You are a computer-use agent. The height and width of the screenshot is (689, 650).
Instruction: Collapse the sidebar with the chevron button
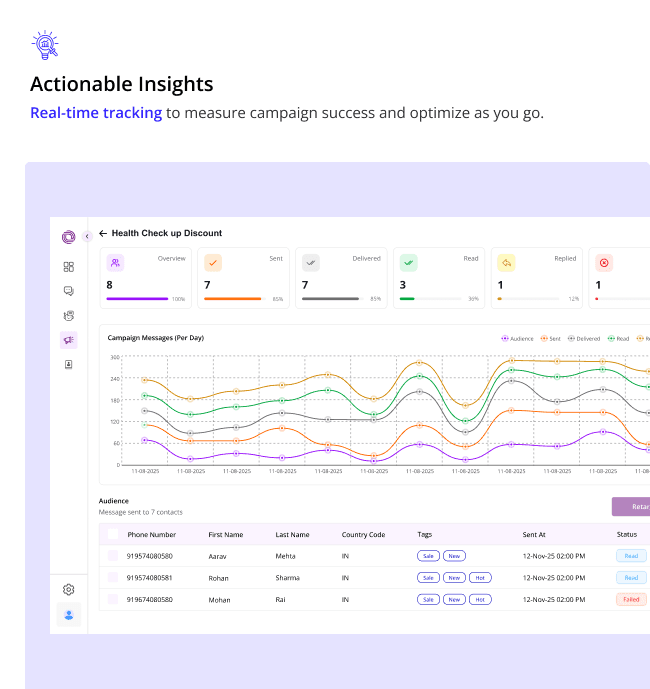pos(87,236)
